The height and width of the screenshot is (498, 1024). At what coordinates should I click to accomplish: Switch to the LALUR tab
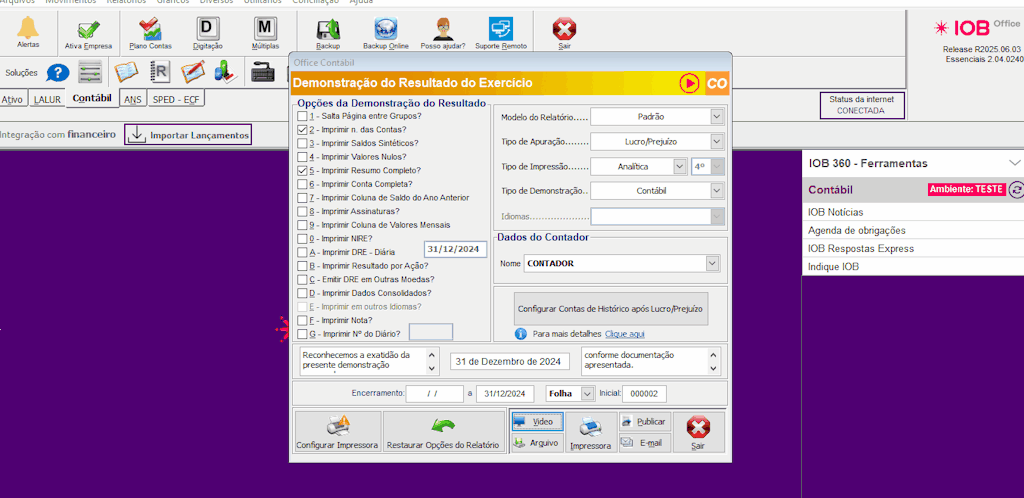(x=47, y=99)
